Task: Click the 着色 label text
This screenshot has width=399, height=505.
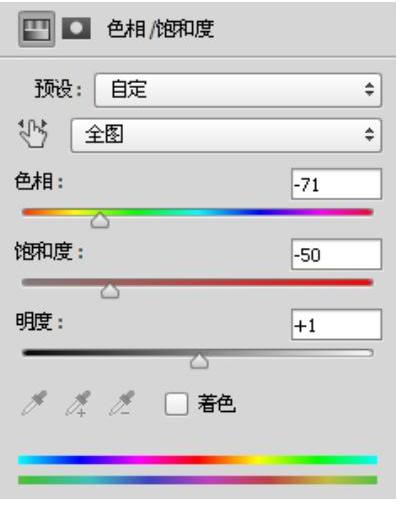Action: [x=217, y=404]
